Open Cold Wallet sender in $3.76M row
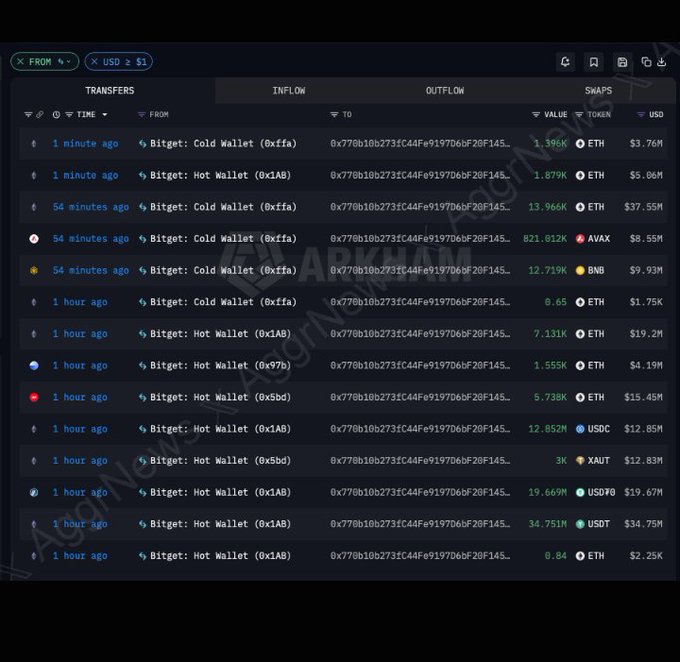Viewport: 680px width, 662px height. [x=223, y=144]
